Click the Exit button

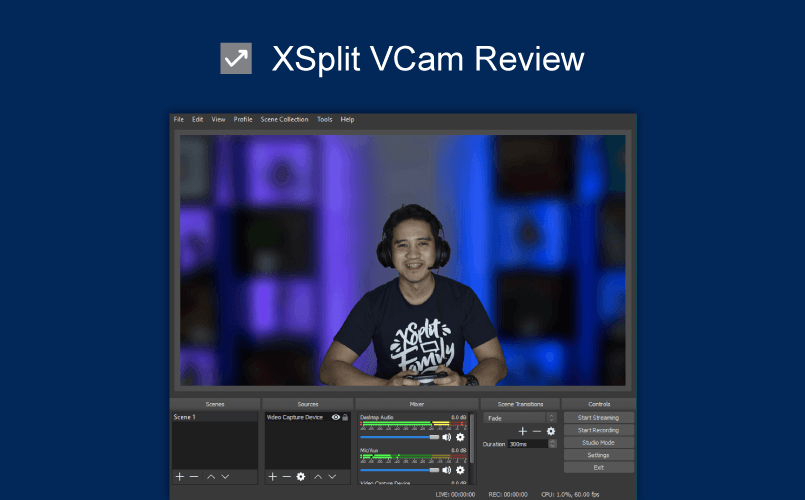(599, 468)
